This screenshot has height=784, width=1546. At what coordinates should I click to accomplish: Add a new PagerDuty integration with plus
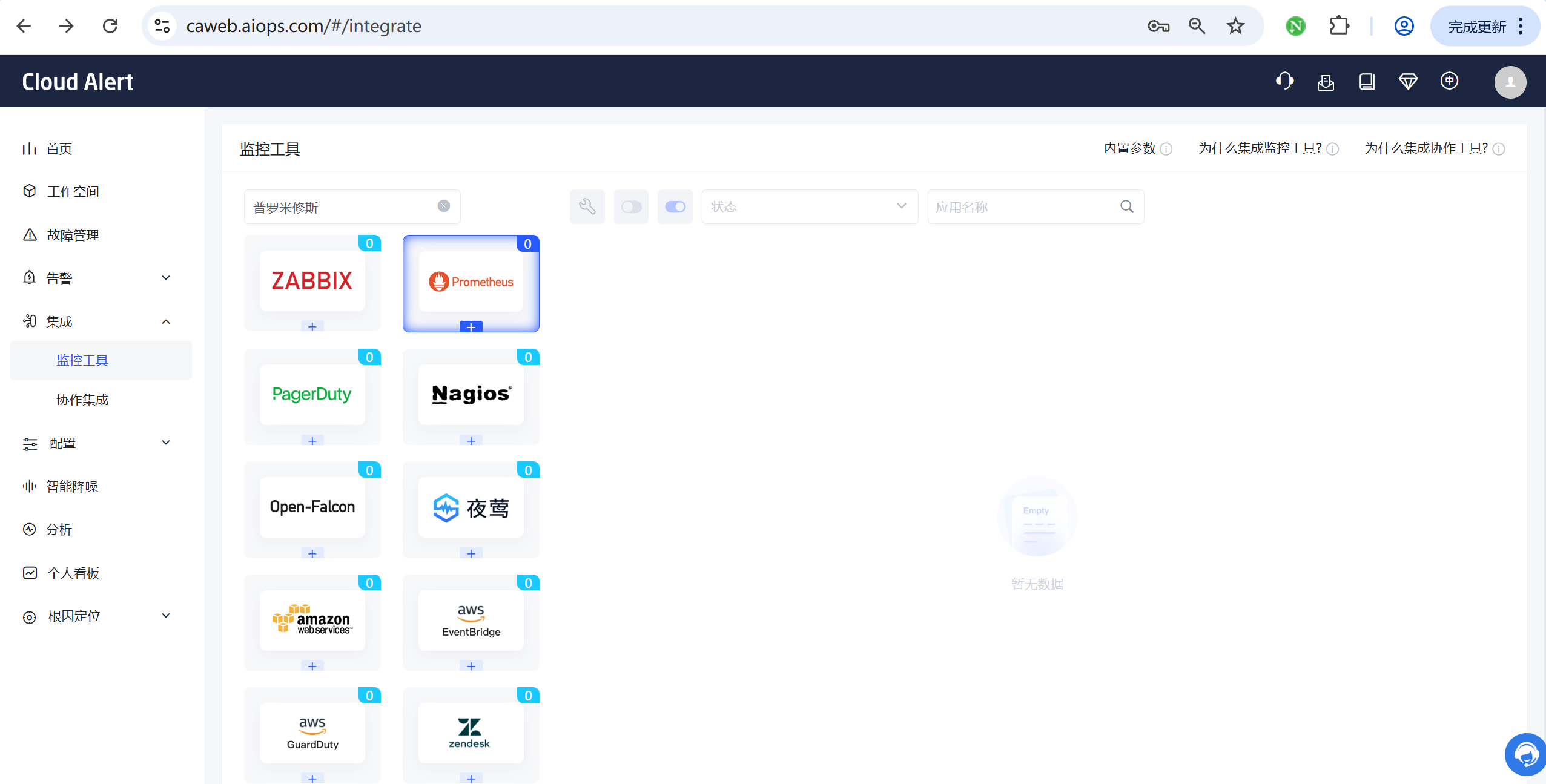(312, 441)
